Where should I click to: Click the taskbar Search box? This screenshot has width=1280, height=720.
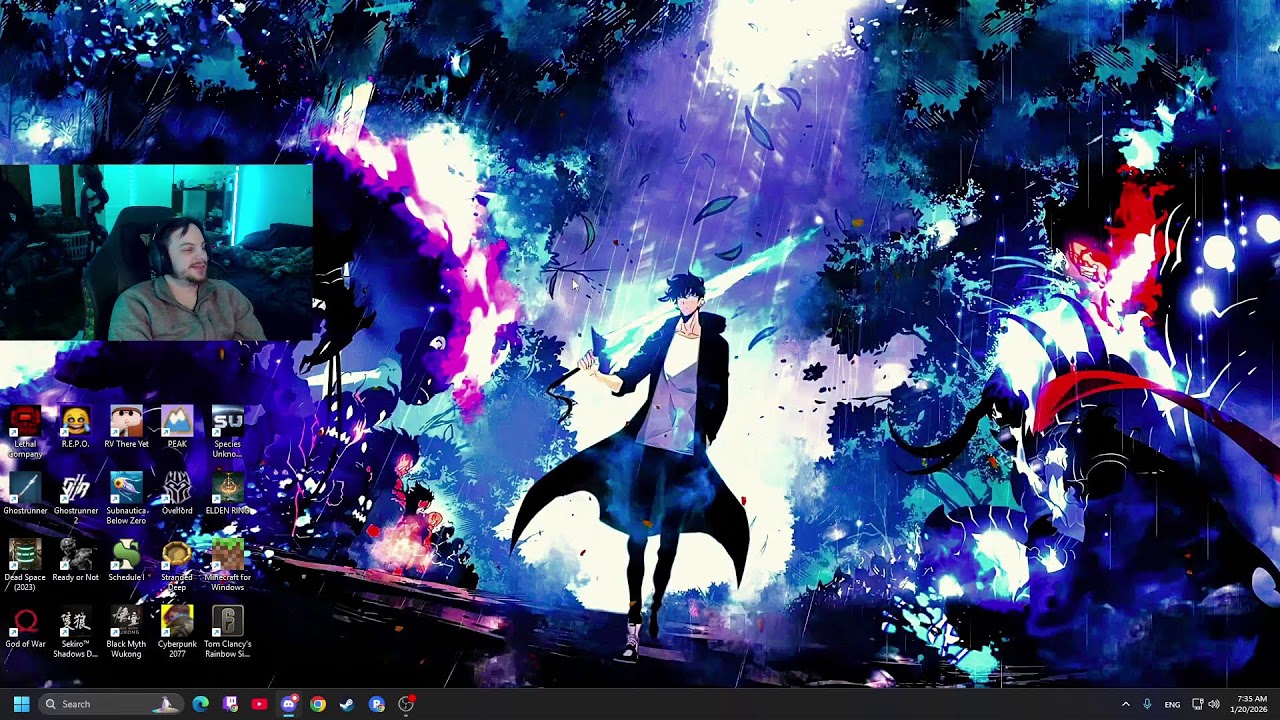tap(111, 704)
